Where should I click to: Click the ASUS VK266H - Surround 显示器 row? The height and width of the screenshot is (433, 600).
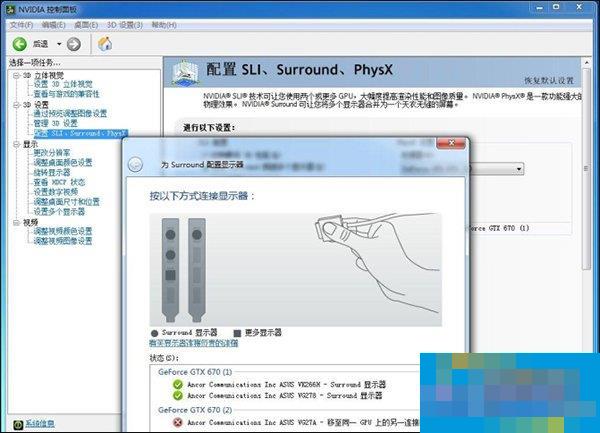(x=287, y=384)
